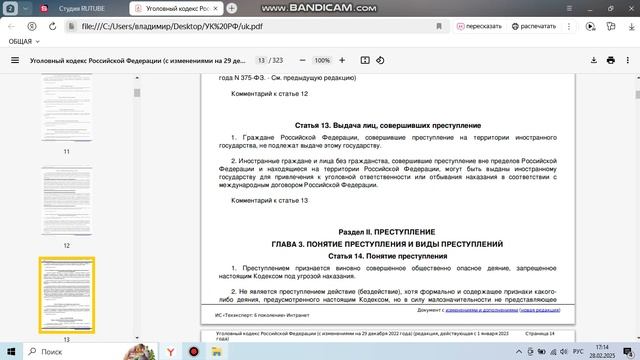Close the Уголовный кодекс tab
The width and height of the screenshot is (640, 360).
click(216, 8)
